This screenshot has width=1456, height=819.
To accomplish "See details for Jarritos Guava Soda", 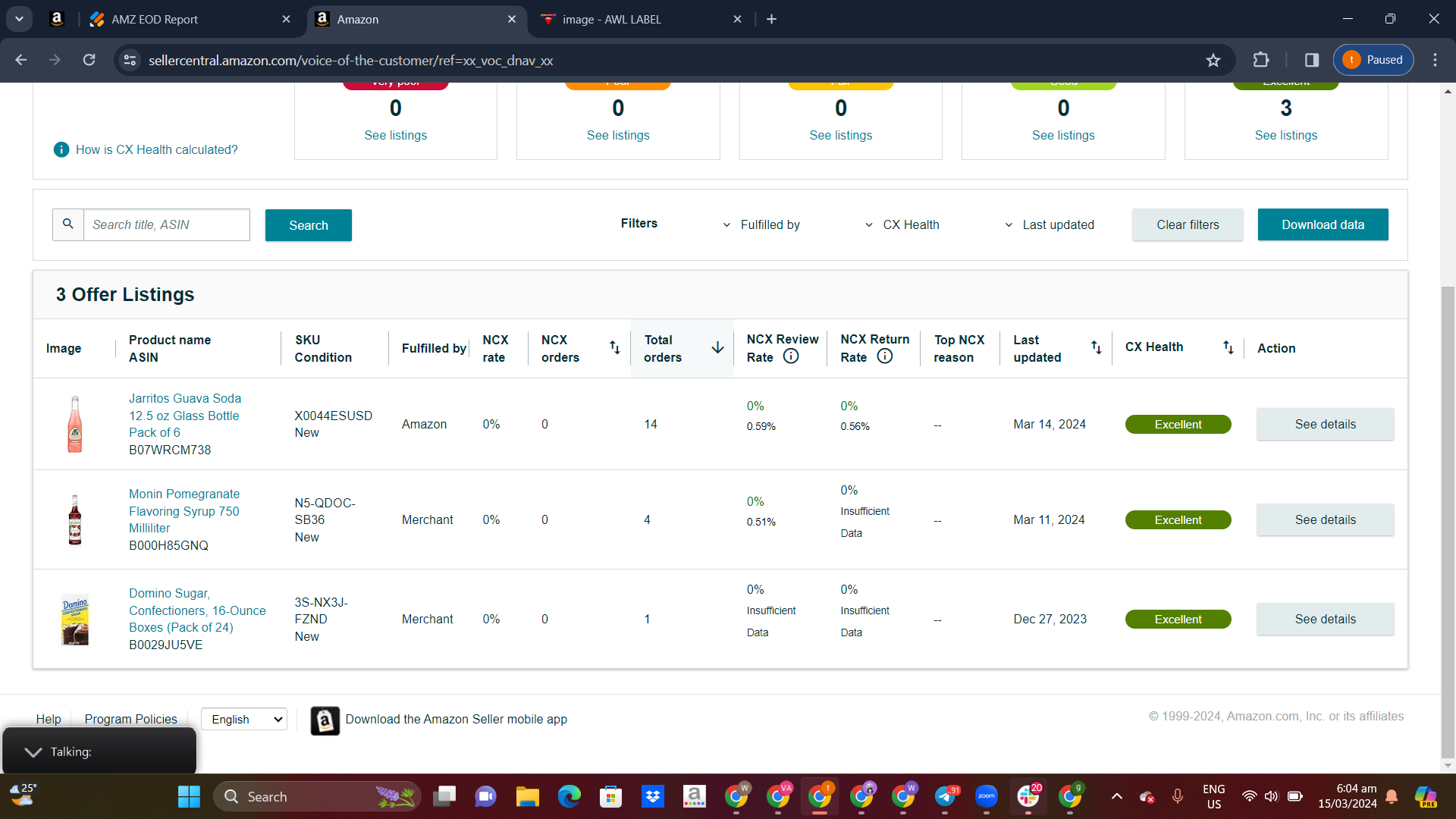I will [1325, 425].
